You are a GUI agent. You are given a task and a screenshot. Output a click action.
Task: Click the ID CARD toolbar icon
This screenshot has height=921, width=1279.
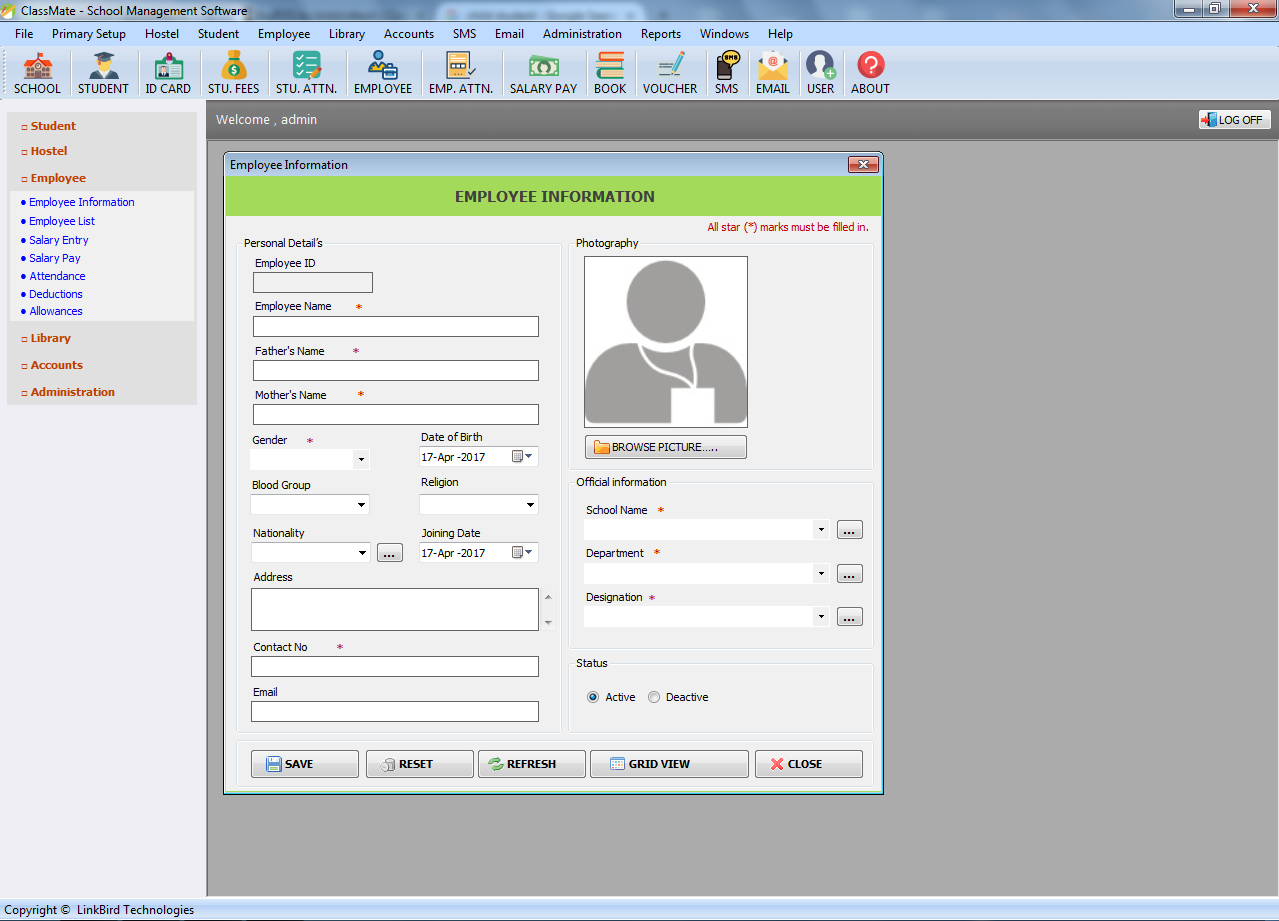coord(168,72)
